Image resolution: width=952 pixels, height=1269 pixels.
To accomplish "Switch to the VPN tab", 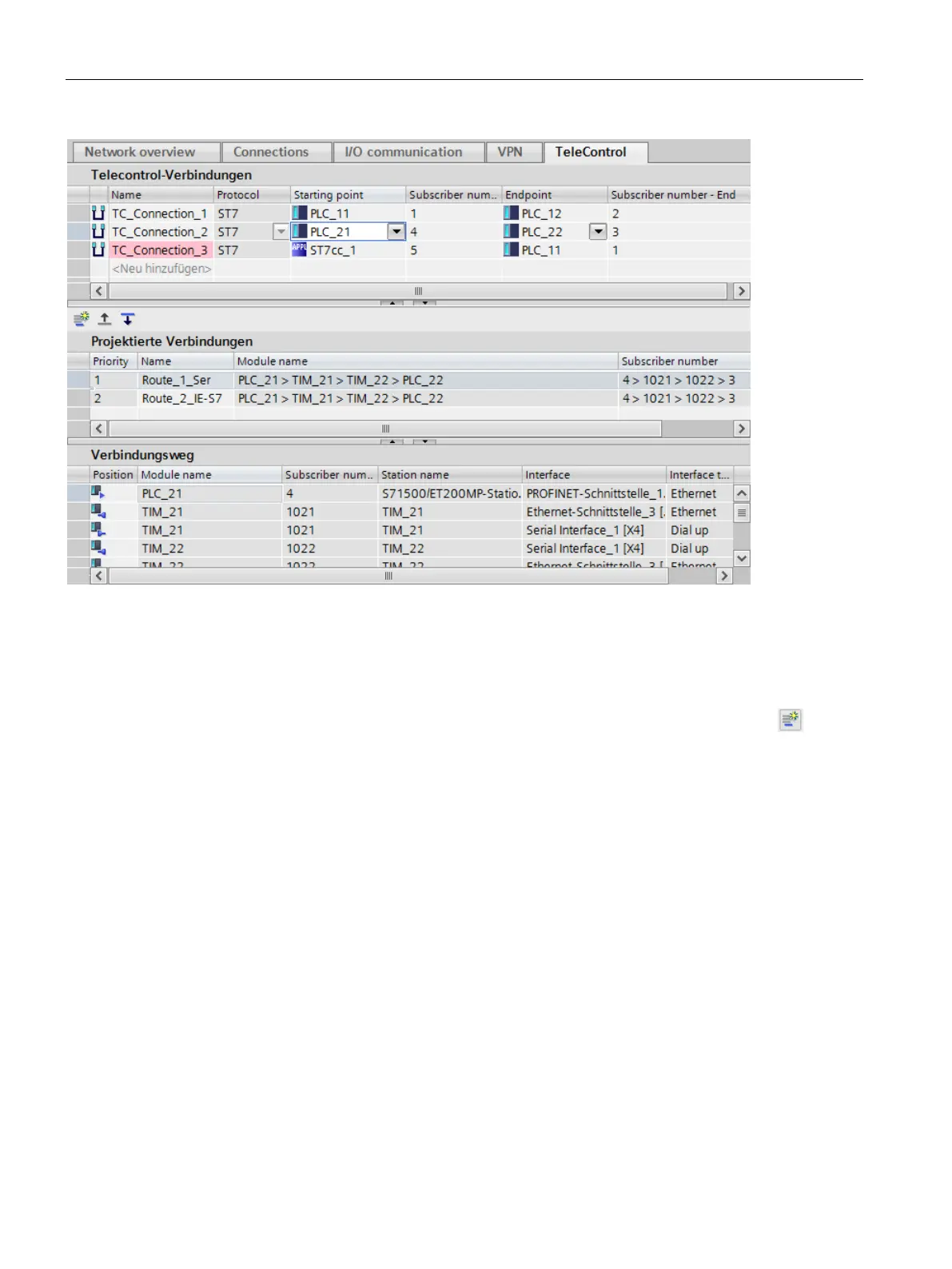I will click(514, 152).
